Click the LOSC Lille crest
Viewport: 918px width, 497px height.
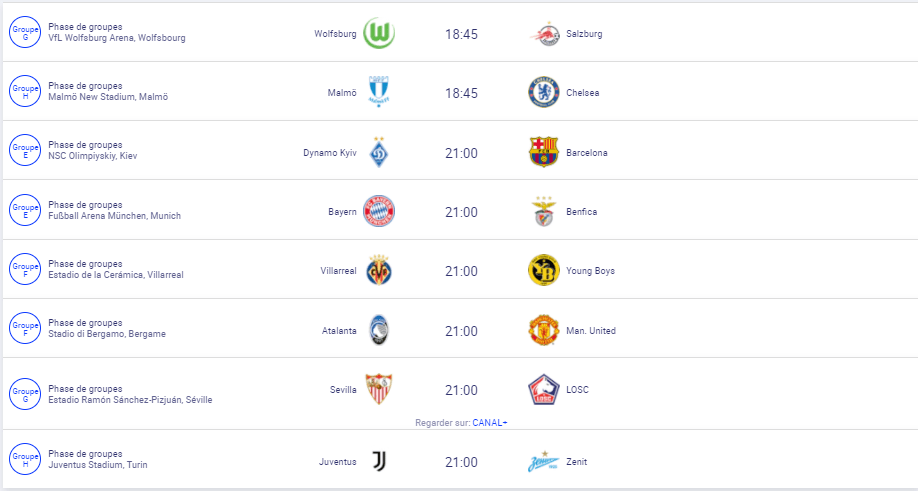[x=543, y=390]
